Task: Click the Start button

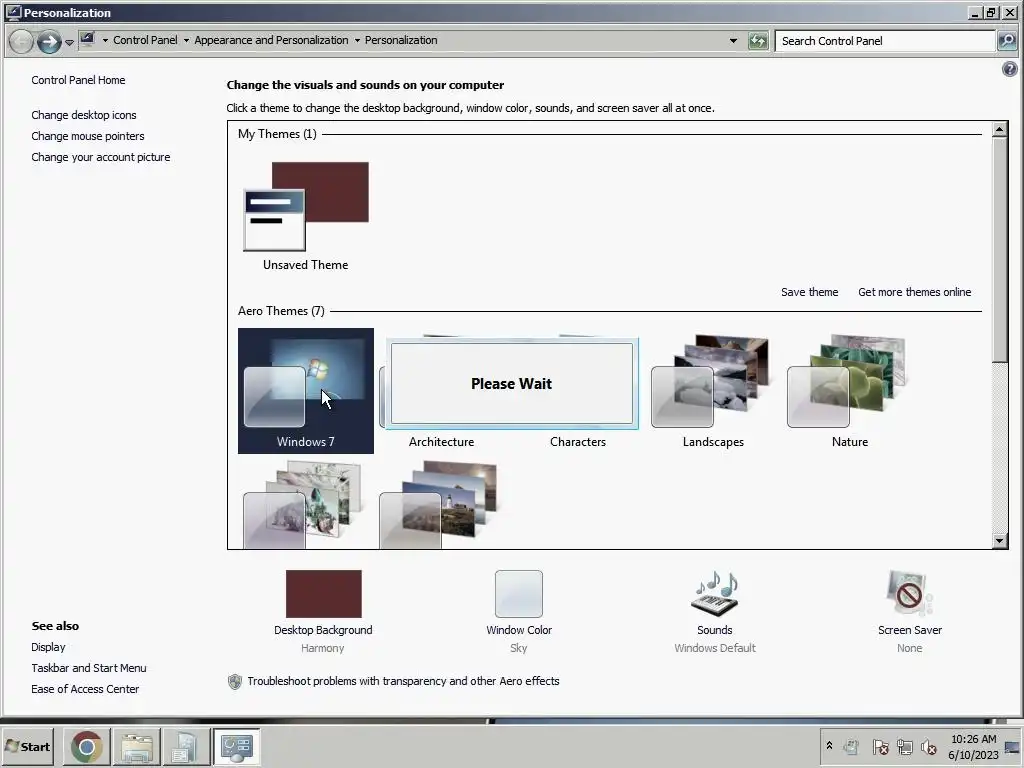Action: click(27, 746)
